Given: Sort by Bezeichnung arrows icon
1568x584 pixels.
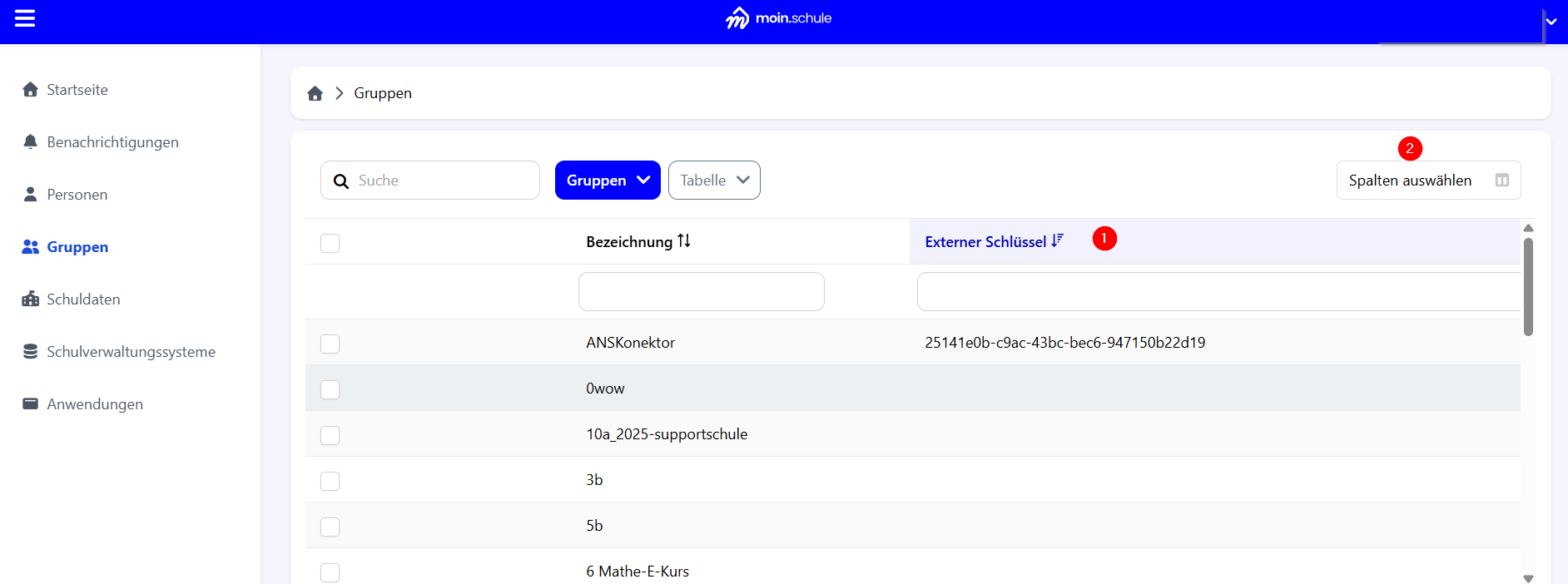Looking at the screenshot, I should click(684, 241).
